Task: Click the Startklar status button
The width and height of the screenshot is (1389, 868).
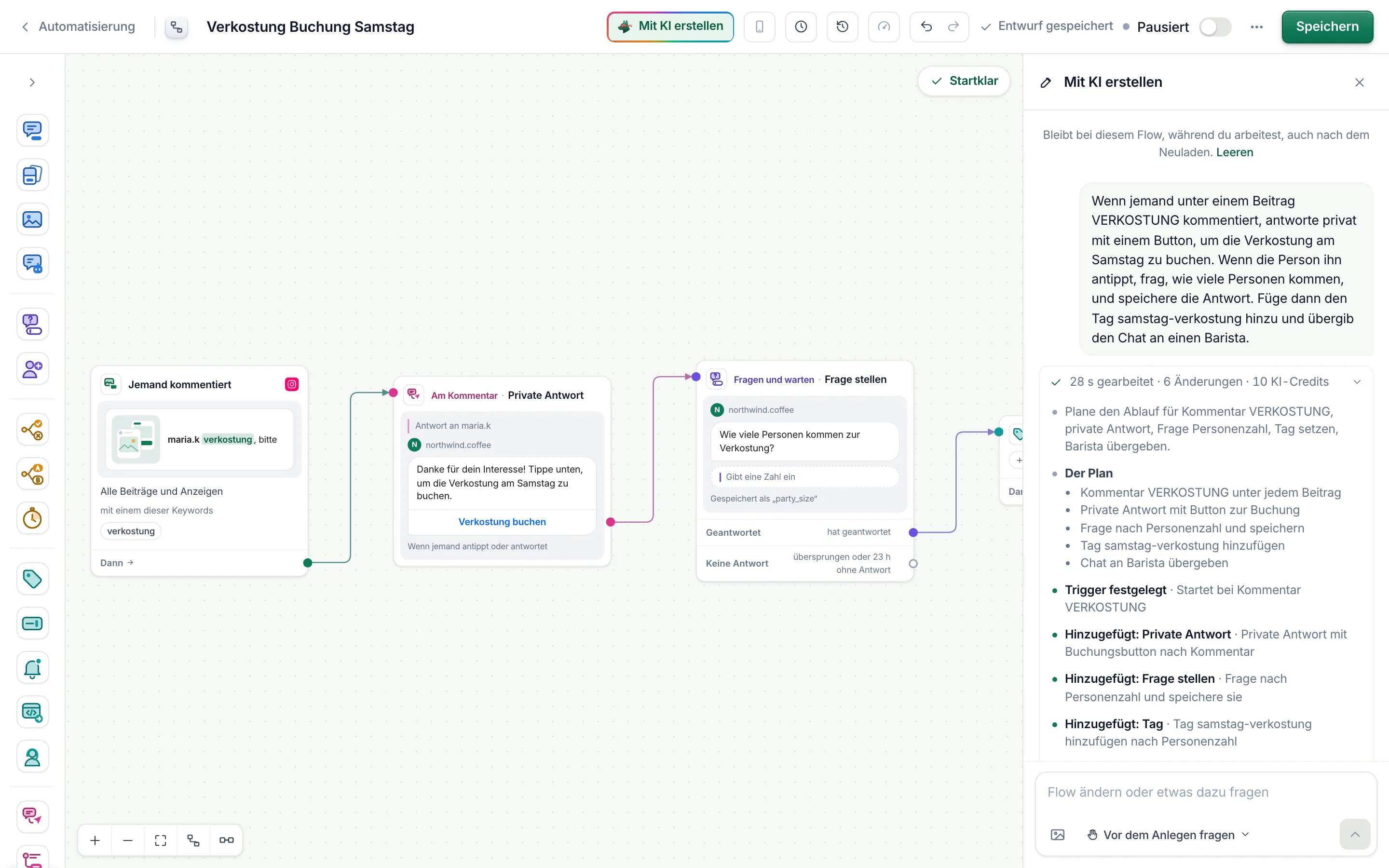Action: coord(964,81)
